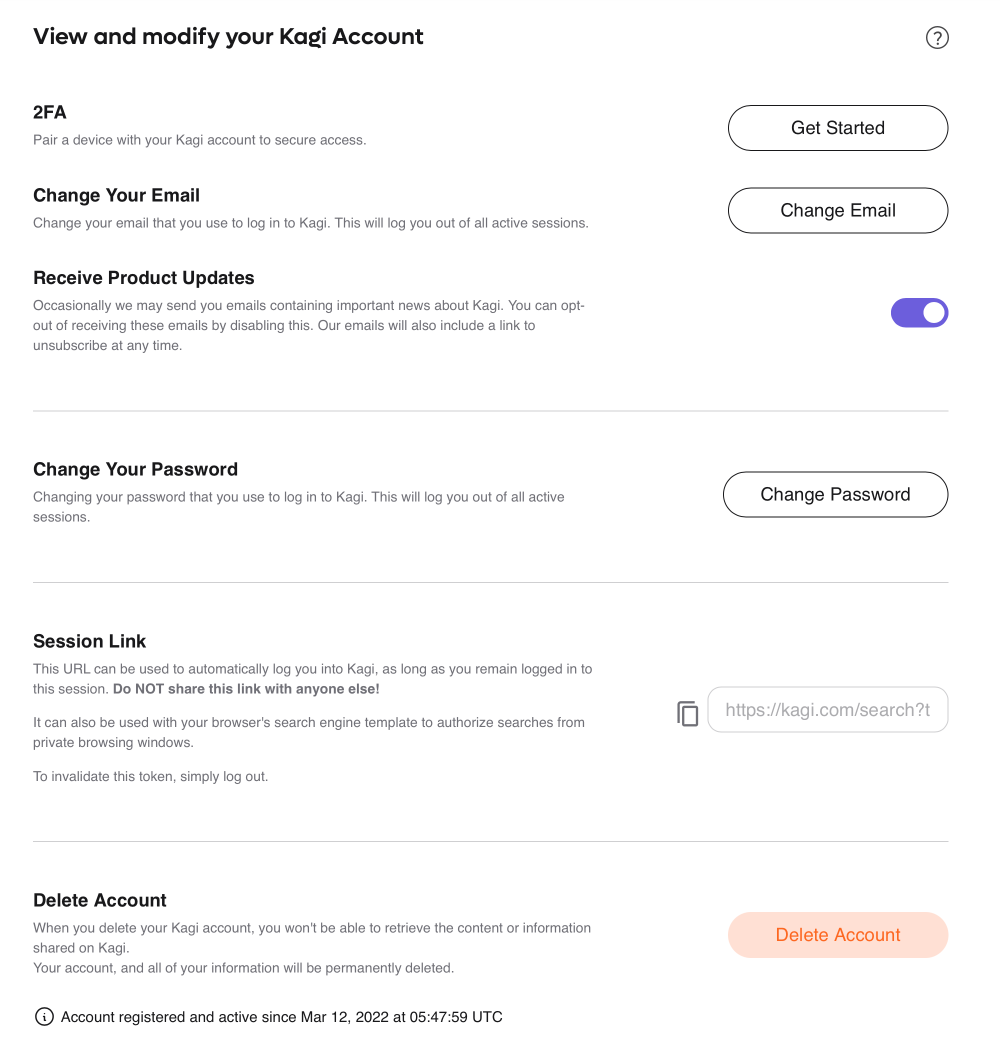Click Get Started to set up 2FA
Image resolution: width=1000 pixels, height=1053 pixels.
click(837, 127)
